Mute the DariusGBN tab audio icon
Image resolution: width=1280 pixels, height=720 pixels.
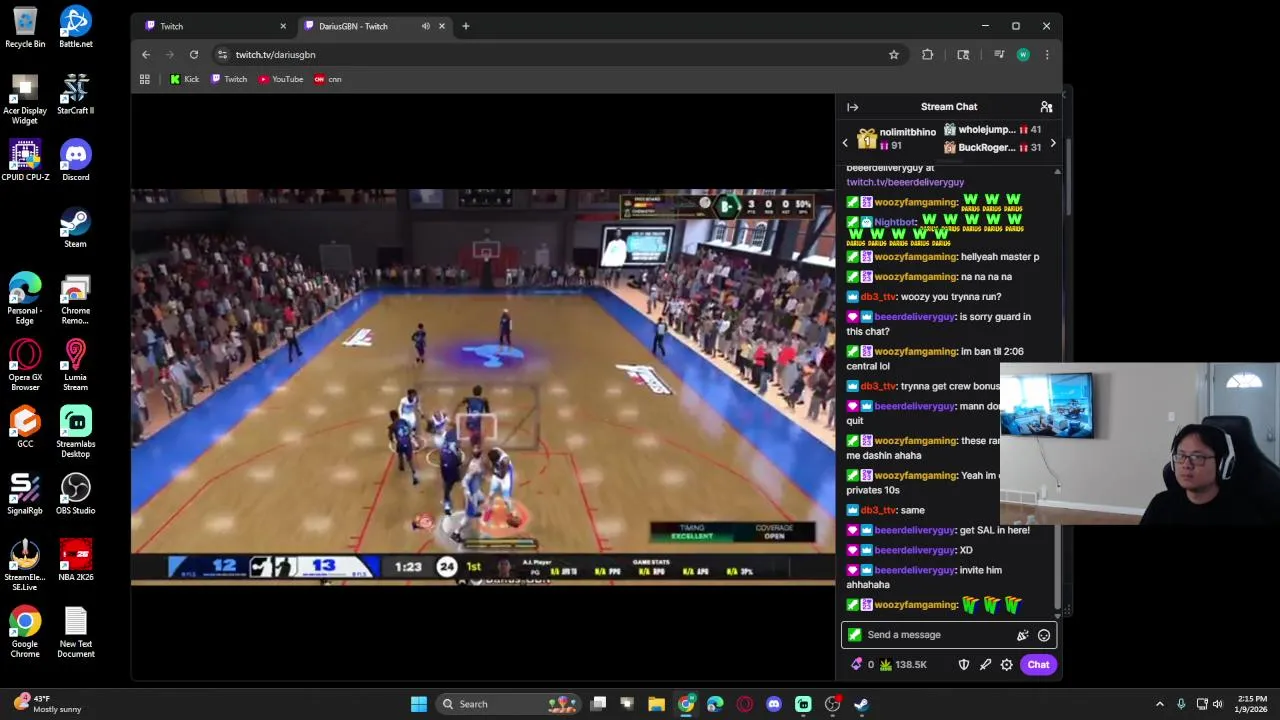tap(426, 26)
